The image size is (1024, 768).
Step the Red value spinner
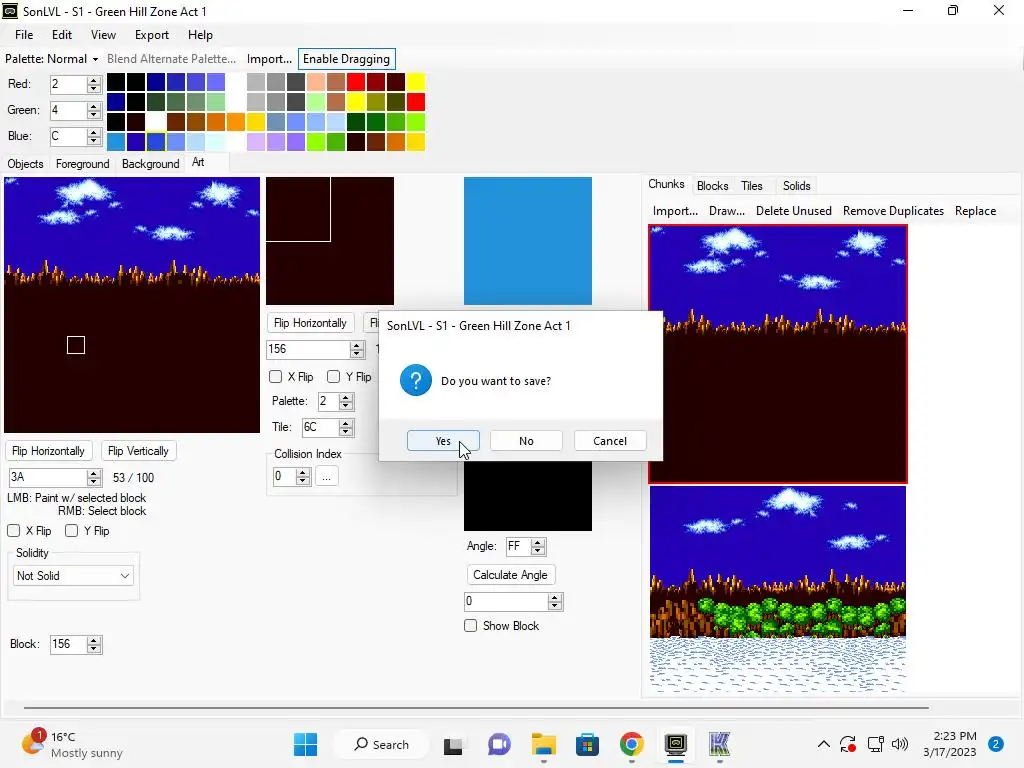click(x=94, y=84)
